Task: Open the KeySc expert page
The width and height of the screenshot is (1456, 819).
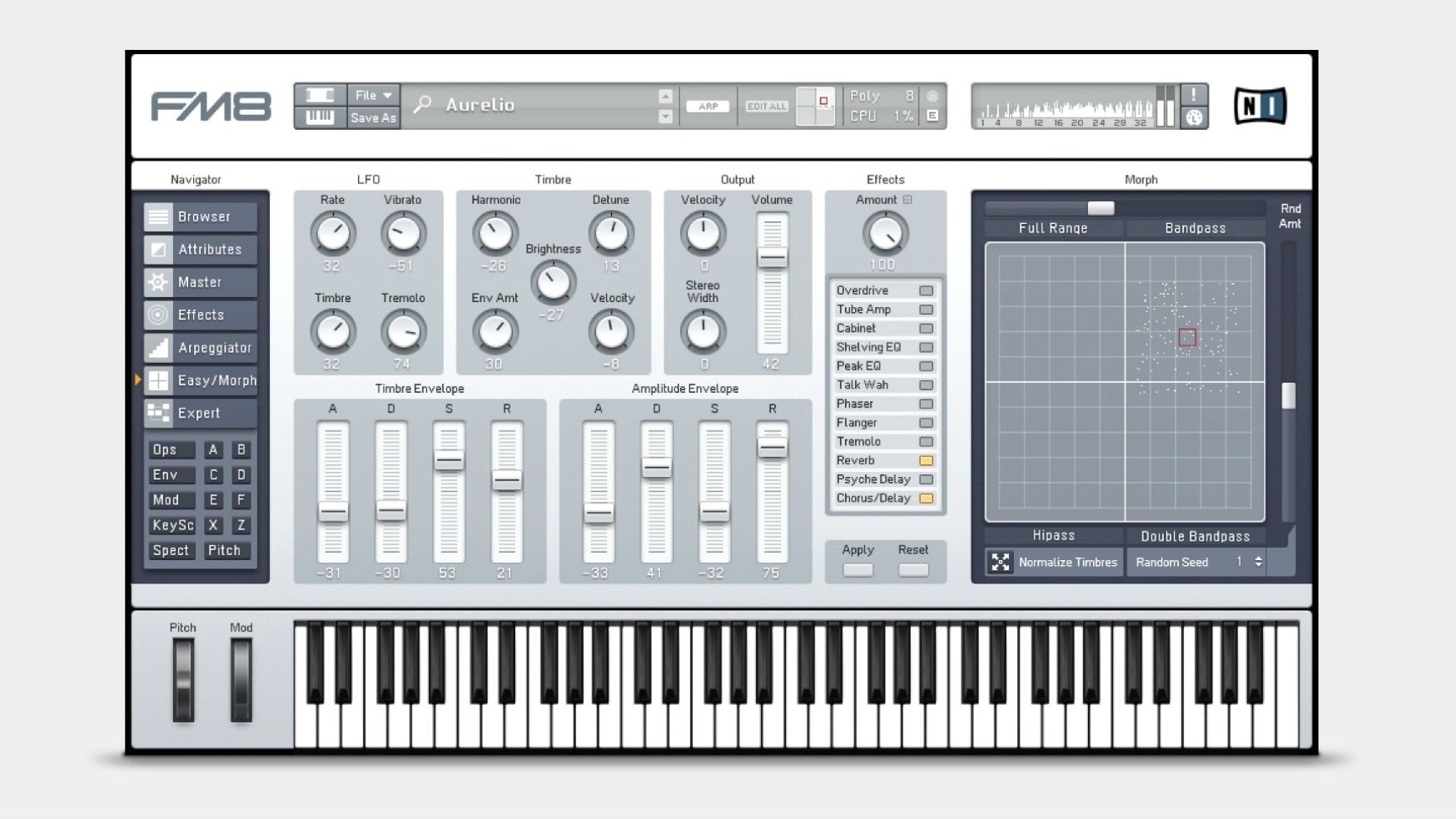Action: [x=171, y=525]
